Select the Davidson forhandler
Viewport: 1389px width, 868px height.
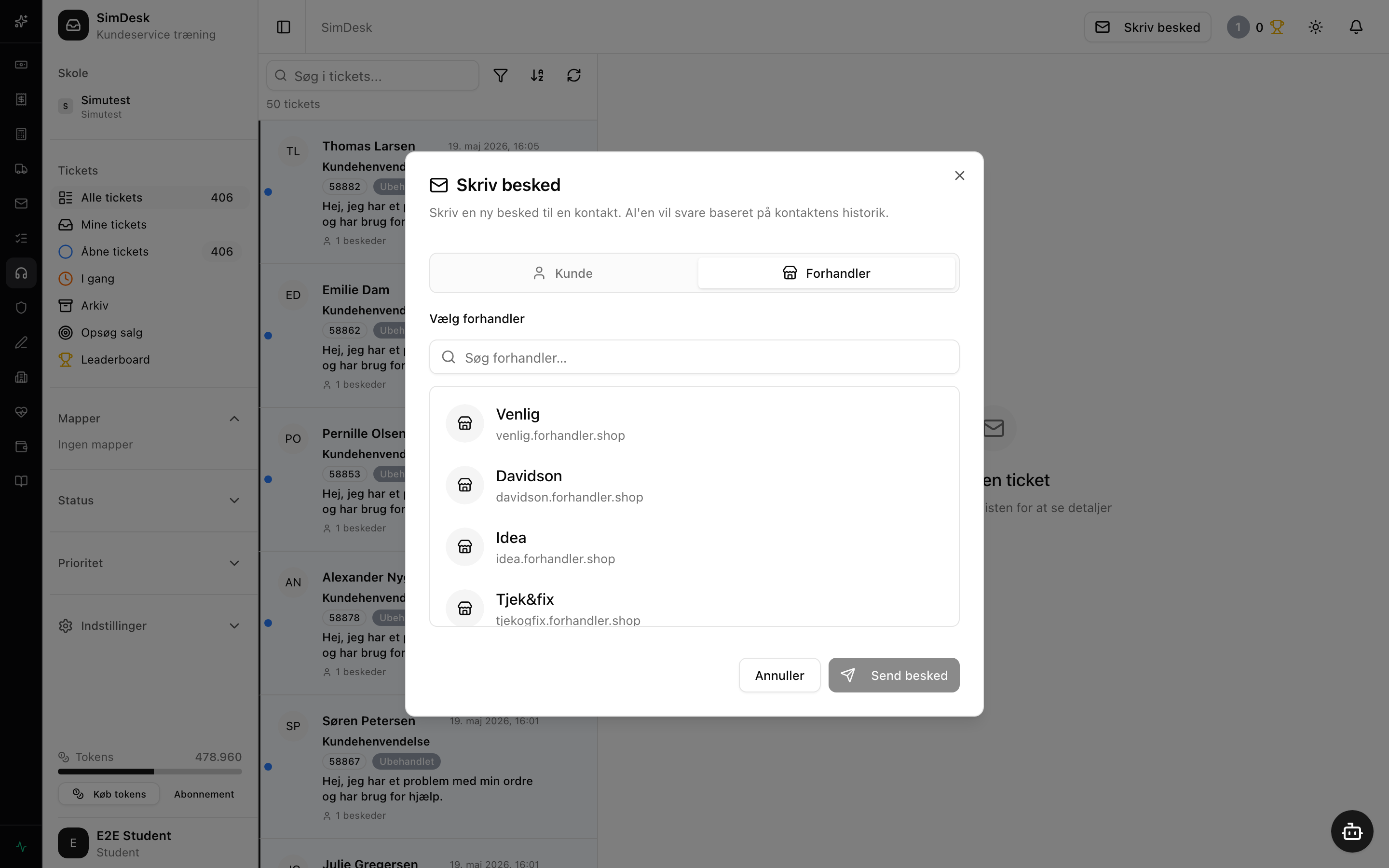[x=694, y=485]
